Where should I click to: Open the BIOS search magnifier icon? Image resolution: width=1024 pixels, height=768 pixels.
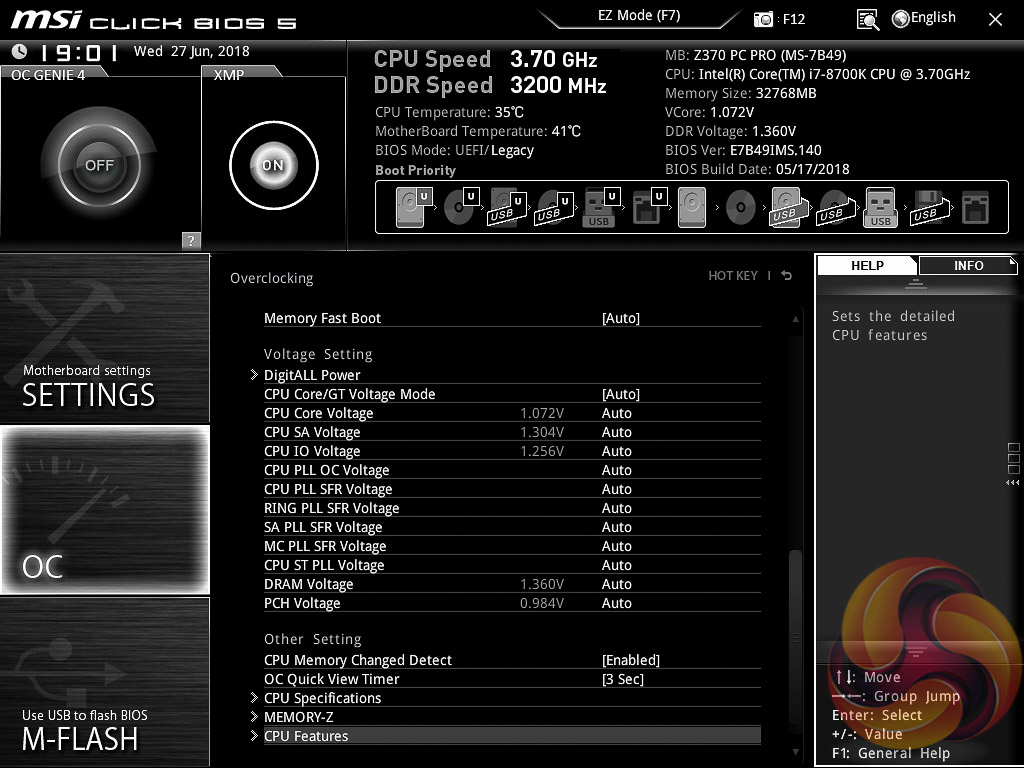(x=868, y=19)
